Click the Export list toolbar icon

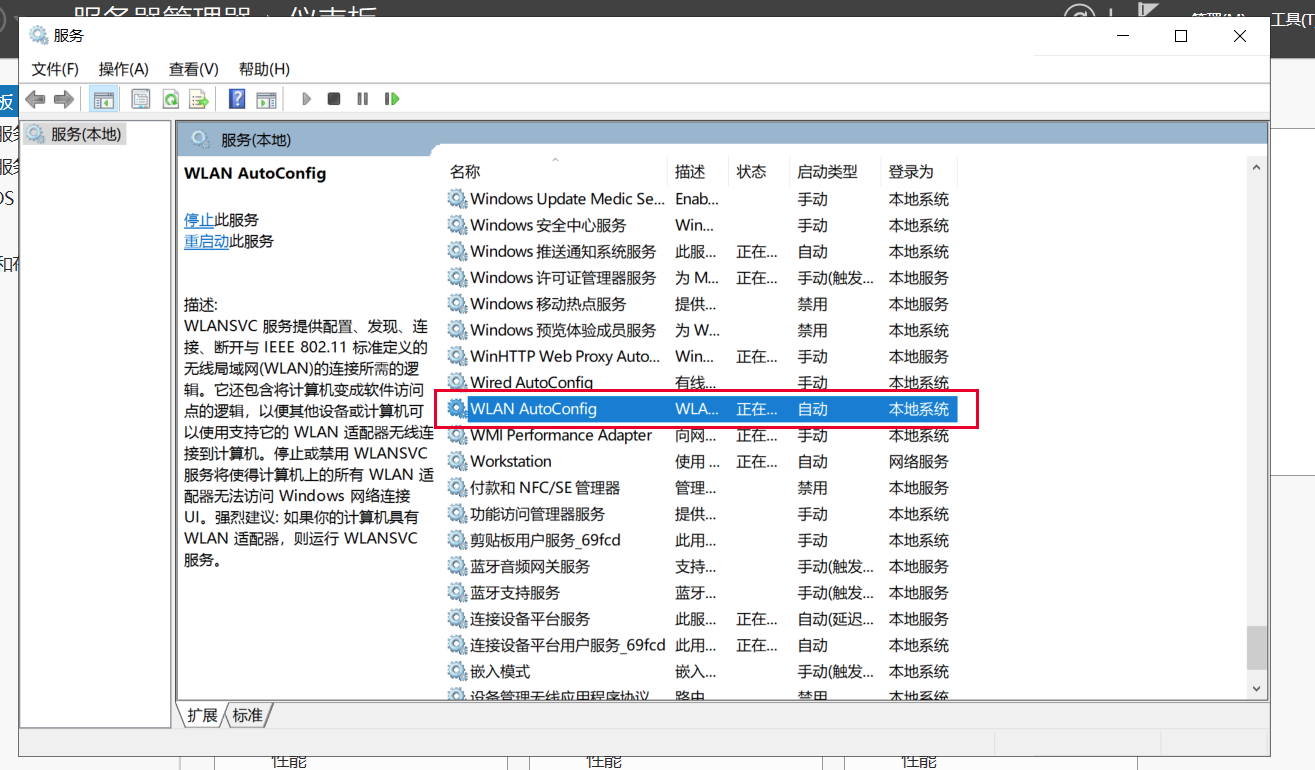coord(199,99)
